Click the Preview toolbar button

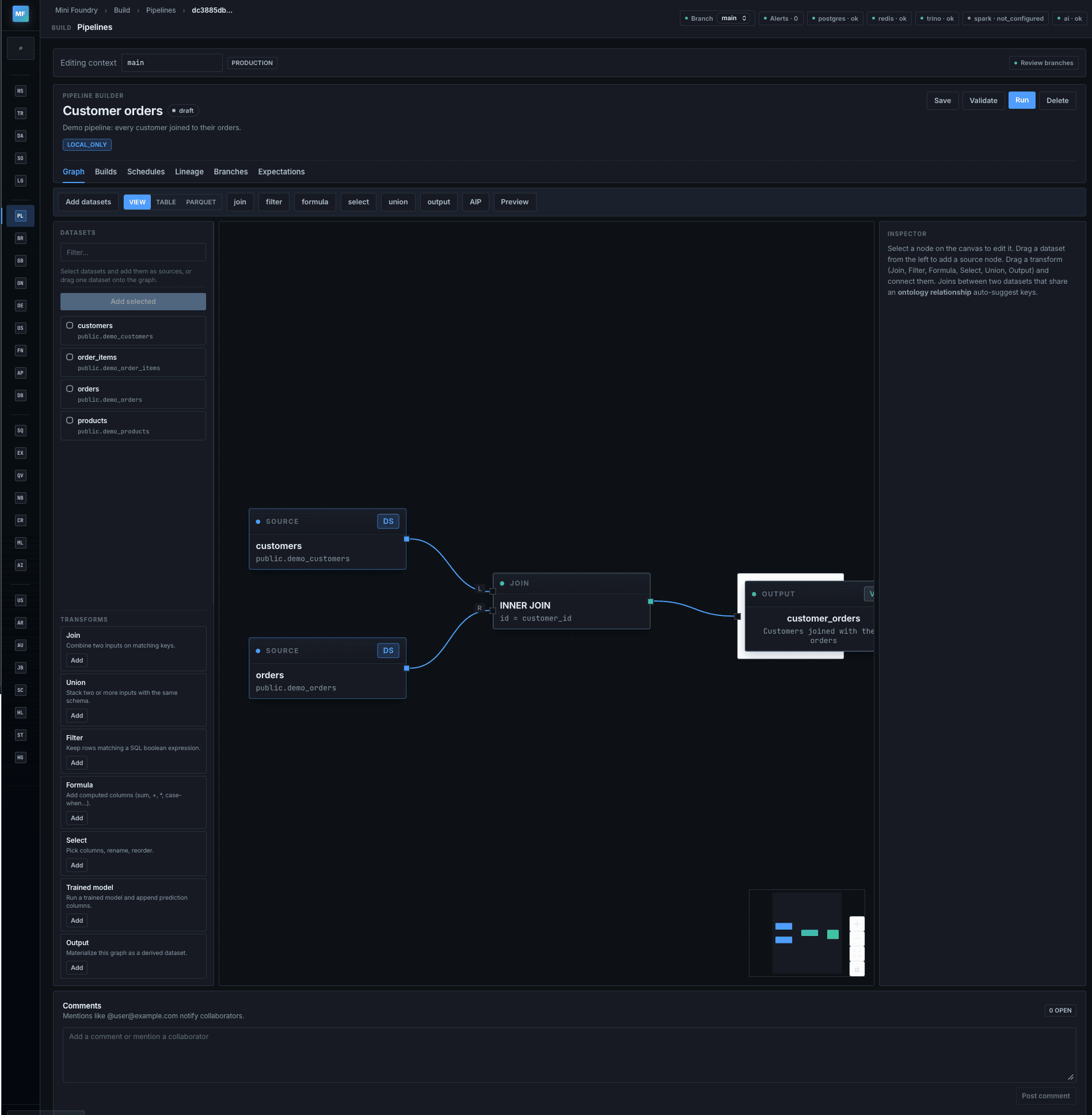coord(515,202)
